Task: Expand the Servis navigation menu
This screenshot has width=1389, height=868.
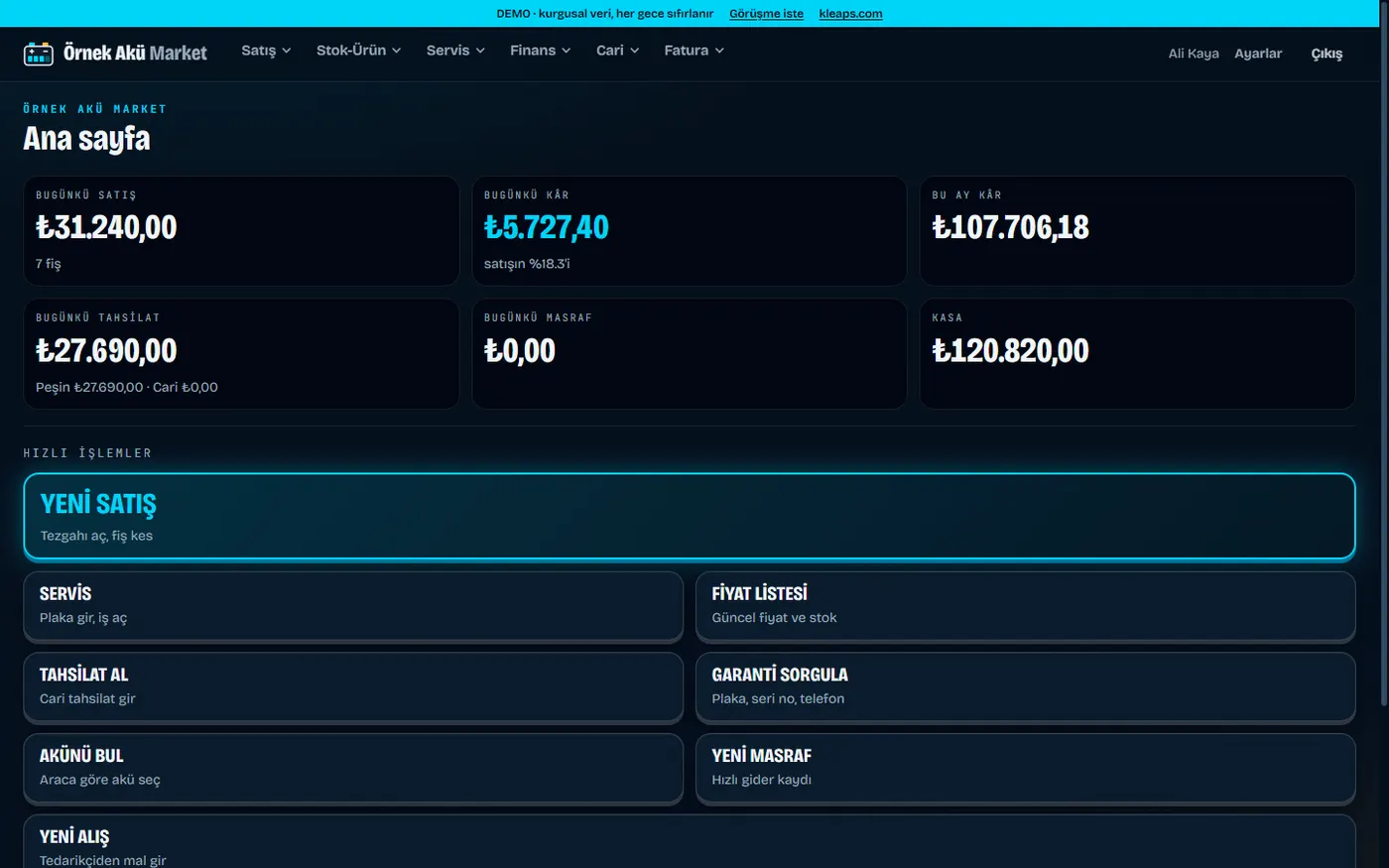Action: click(x=455, y=51)
